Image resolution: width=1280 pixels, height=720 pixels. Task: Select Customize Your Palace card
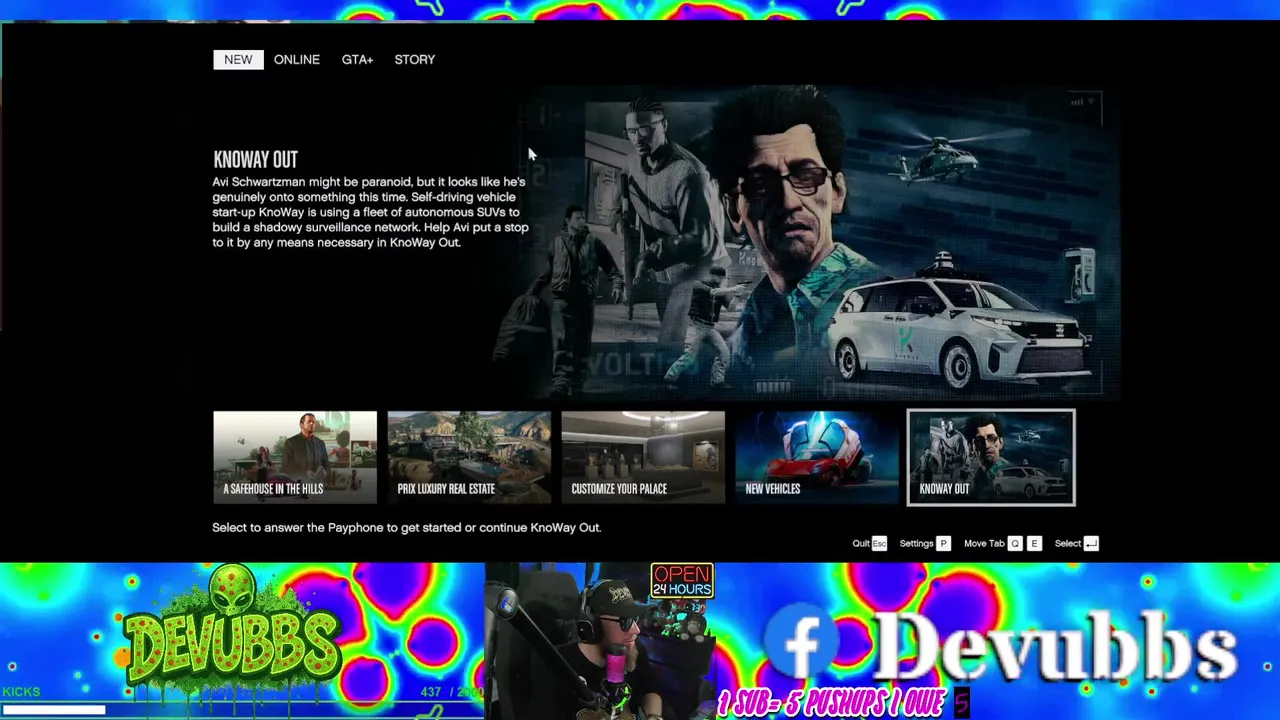point(643,457)
